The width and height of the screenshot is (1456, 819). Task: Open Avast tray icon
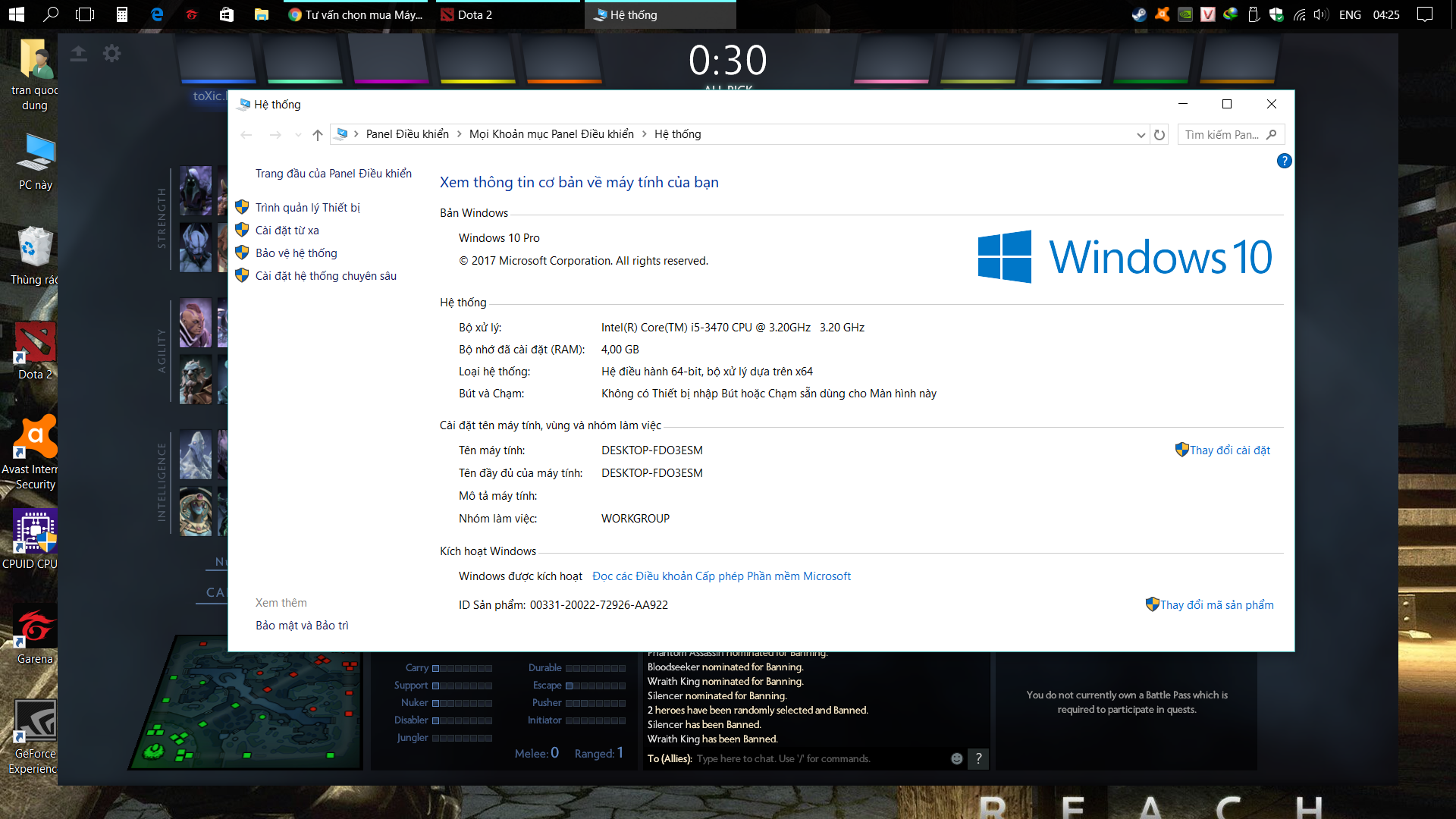click(x=1162, y=14)
